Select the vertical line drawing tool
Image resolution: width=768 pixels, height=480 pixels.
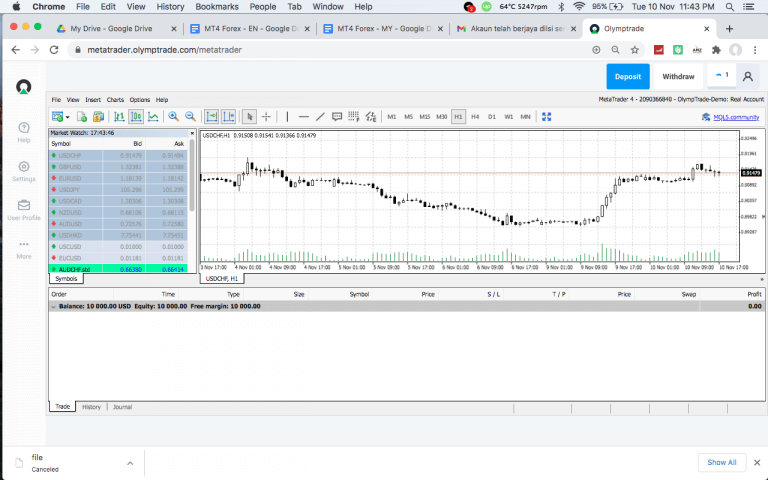click(x=287, y=117)
